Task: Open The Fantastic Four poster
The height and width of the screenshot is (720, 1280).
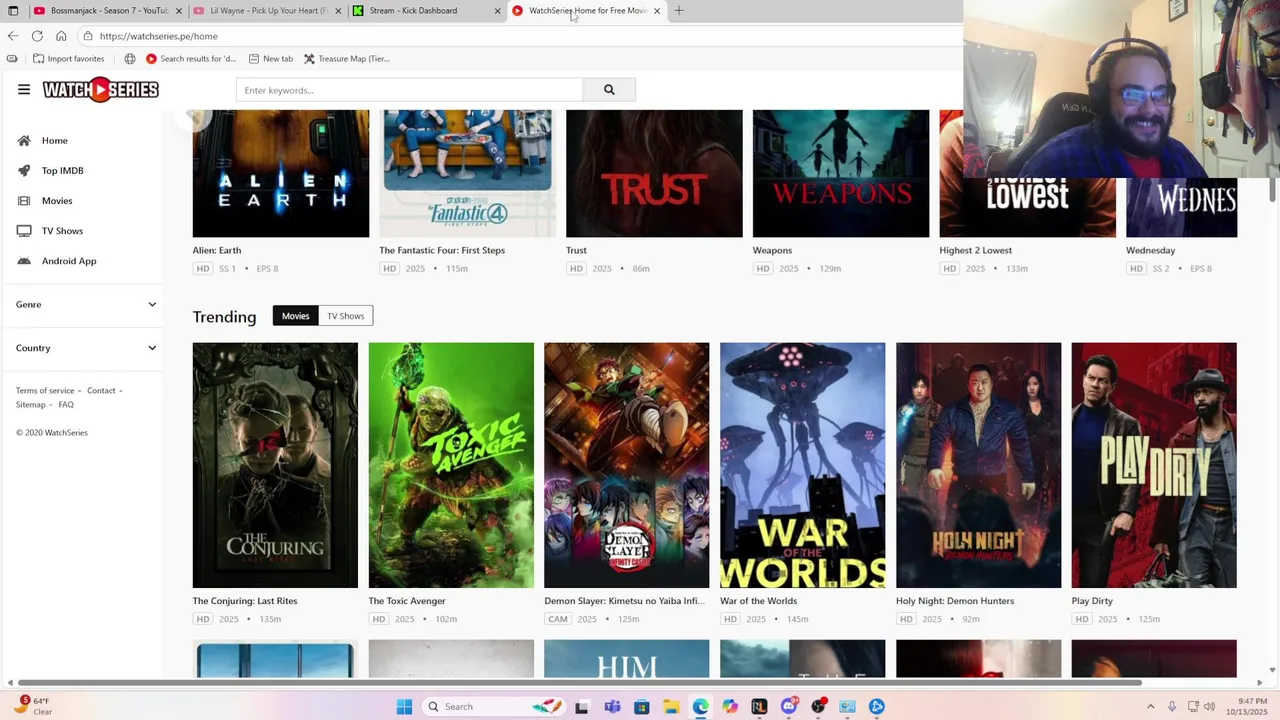Action: [x=467, y=174]
